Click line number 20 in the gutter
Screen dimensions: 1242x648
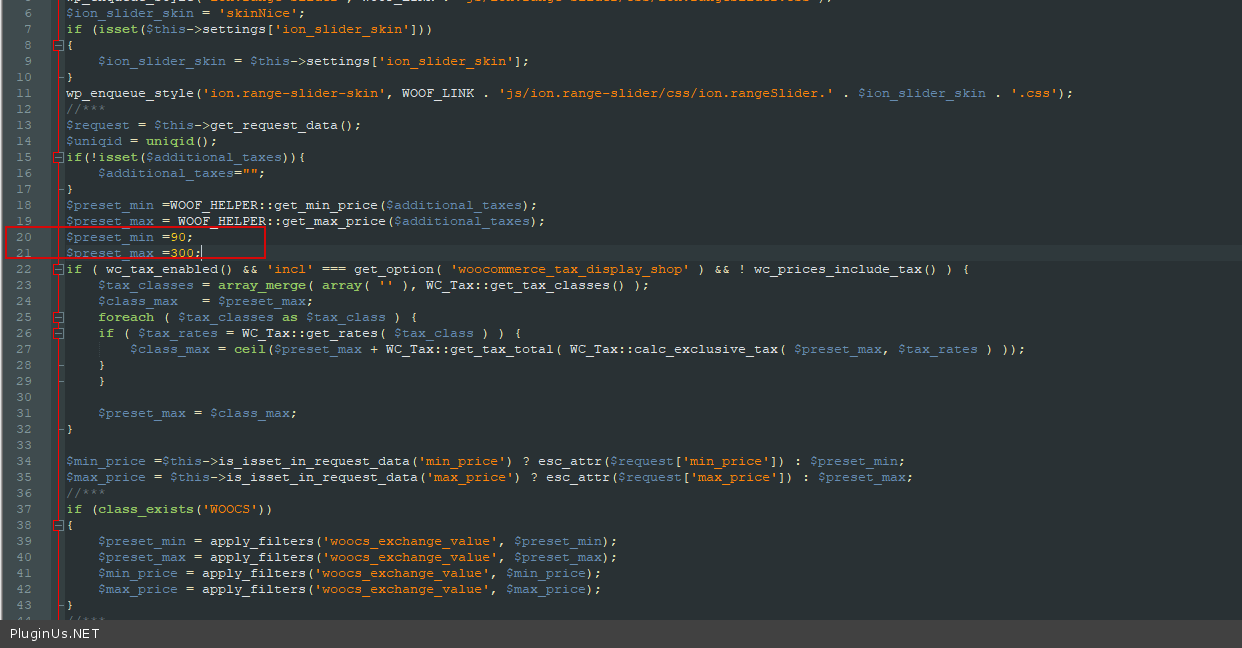click(24, 237)
